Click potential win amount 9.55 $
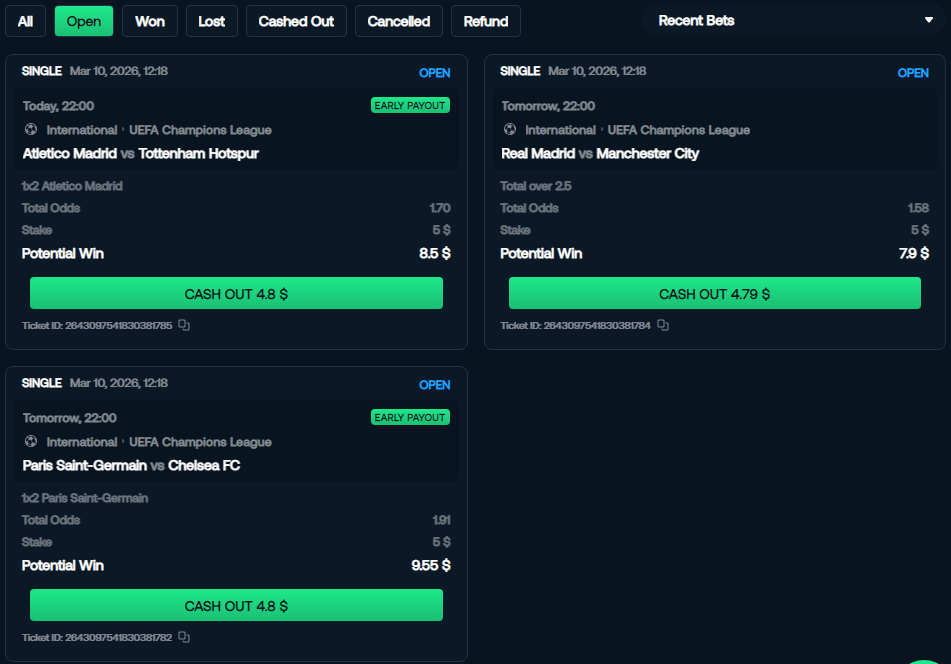Viewport: 951px width, 664px height. tap(431, 565)
